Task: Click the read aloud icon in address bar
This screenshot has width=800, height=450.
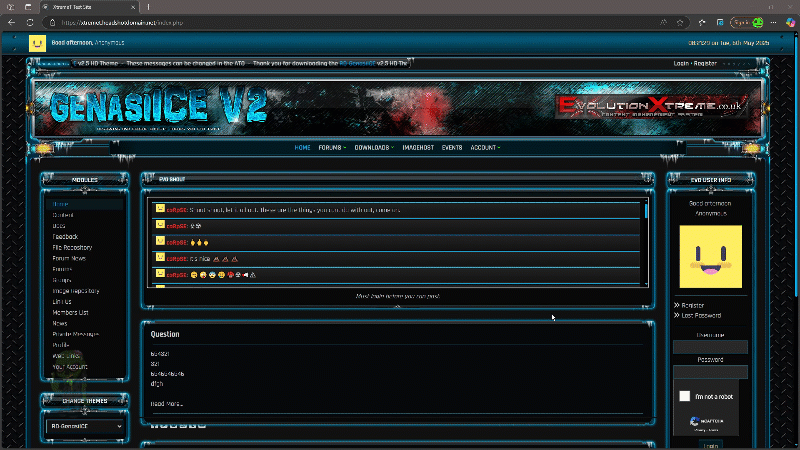Action: coord(663,22)
